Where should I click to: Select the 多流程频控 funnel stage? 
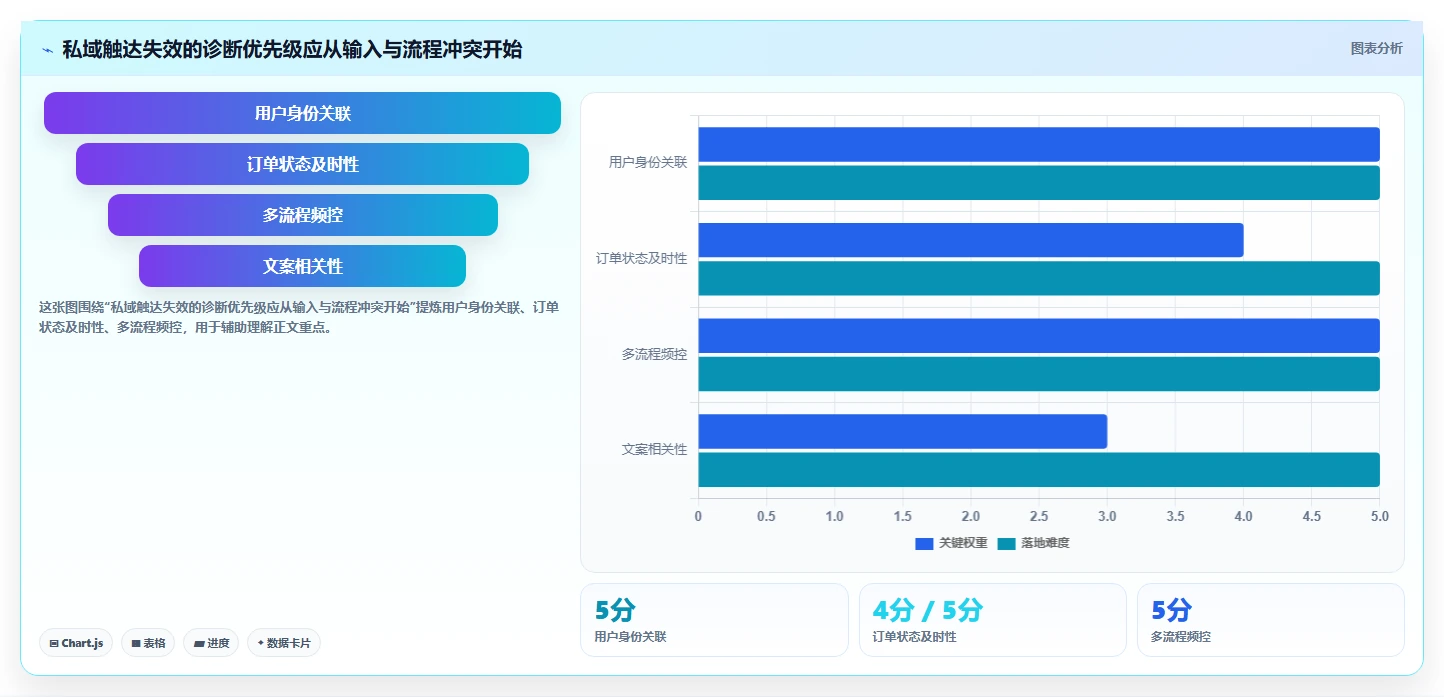[302, 215]
